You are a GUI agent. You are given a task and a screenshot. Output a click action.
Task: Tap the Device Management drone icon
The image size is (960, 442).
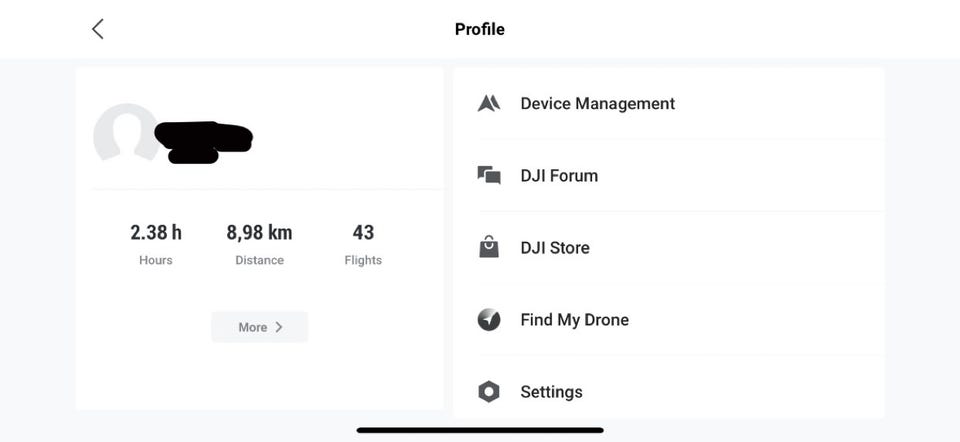(489, 103)
